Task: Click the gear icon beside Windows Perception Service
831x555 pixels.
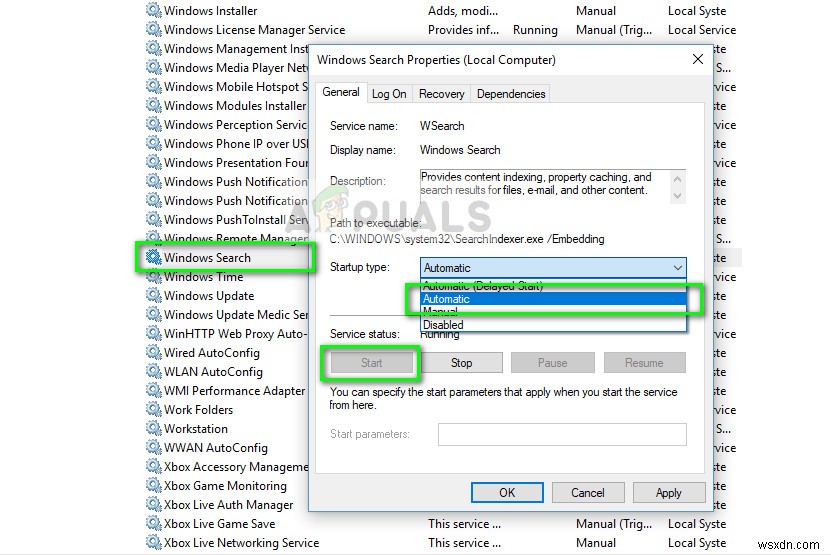Action: 154,125
